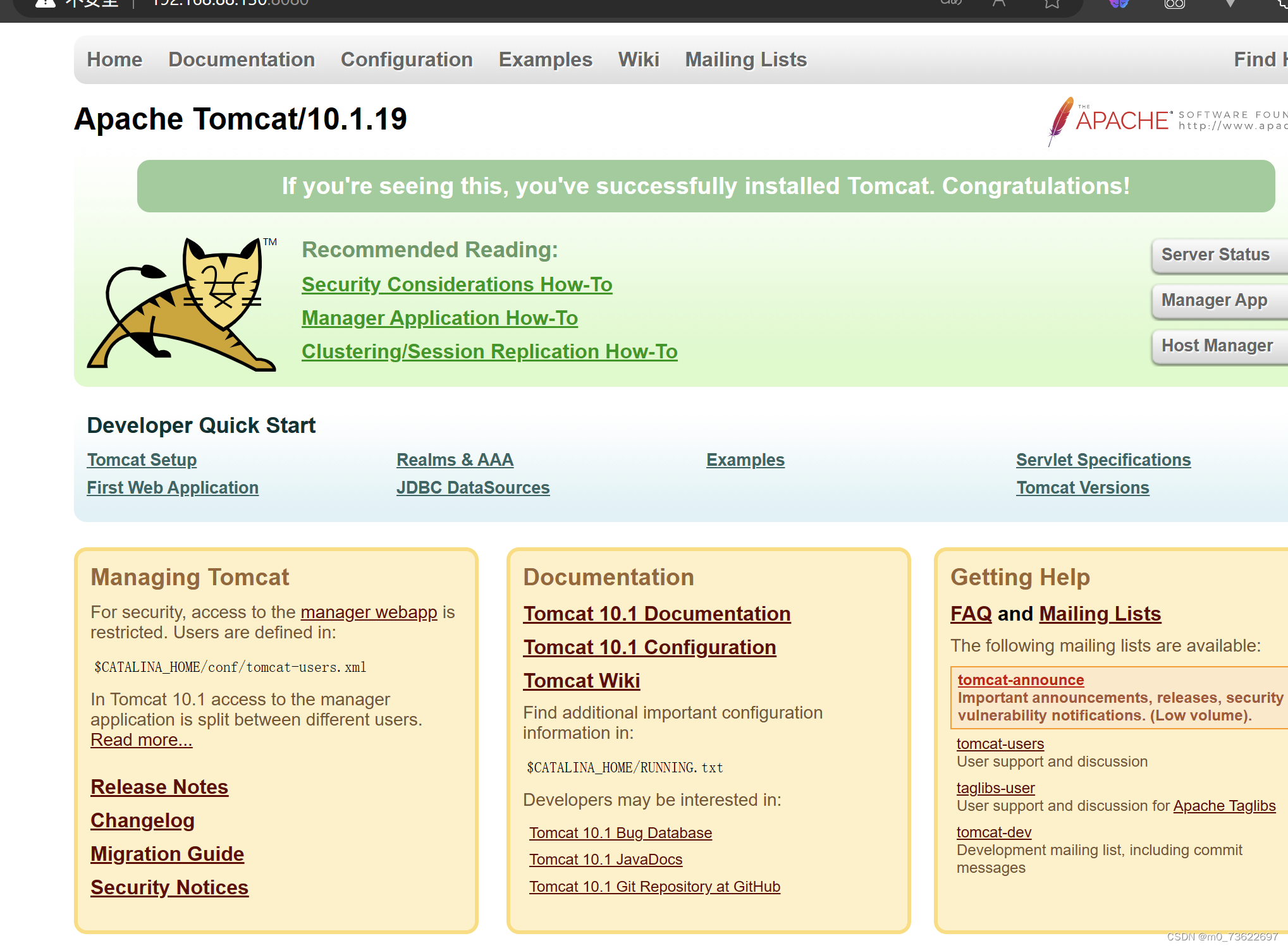This screenshot has height=948, width=1288.
Task: Open Tomcat 10.1 Bug Database link
Action: (x=620, y=833)
